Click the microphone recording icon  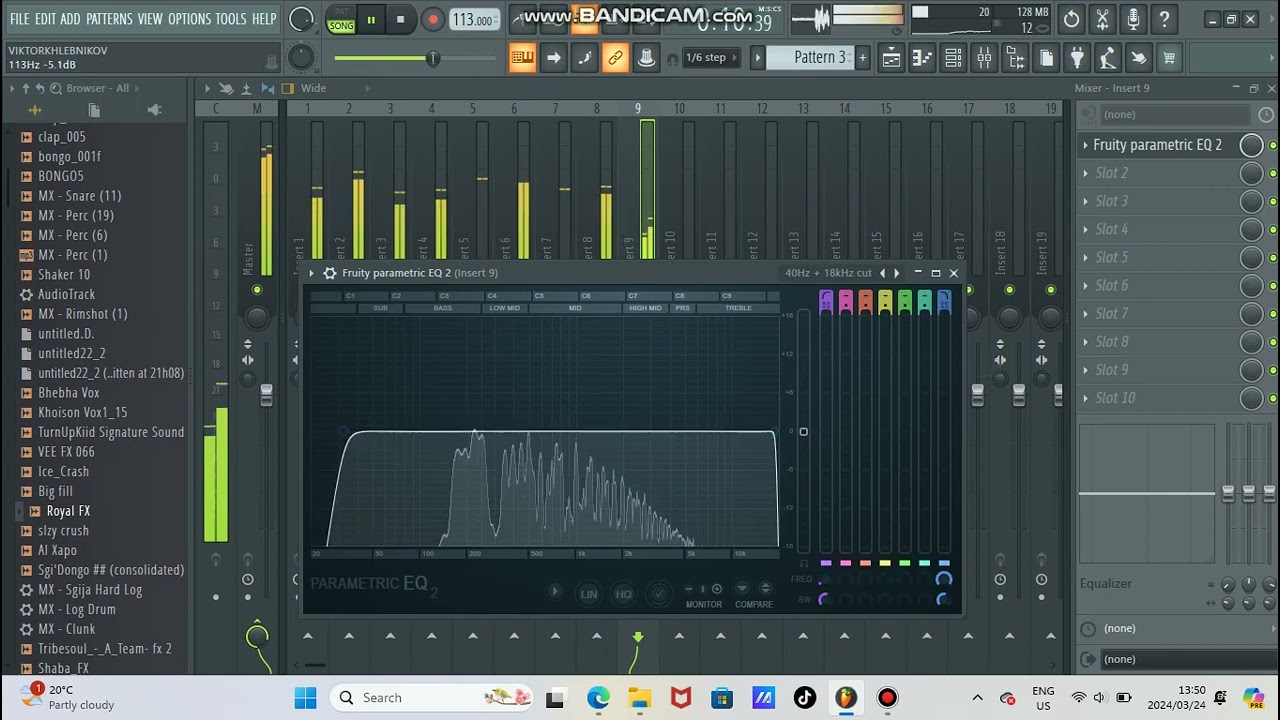1133,19
